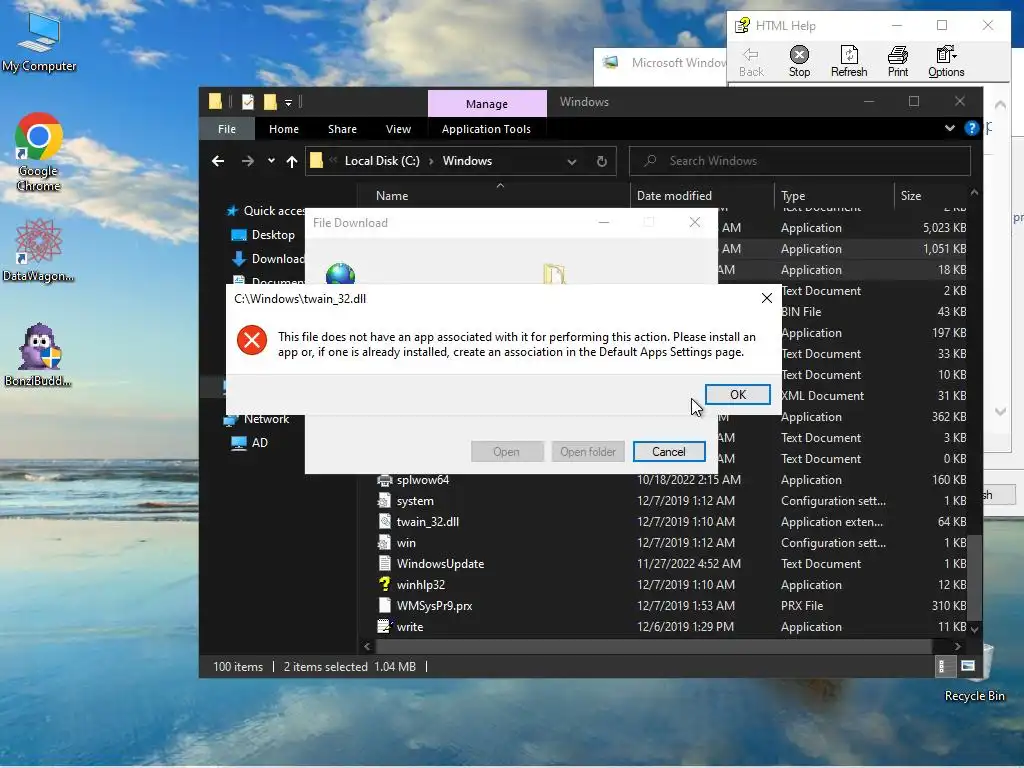The image size is (1024, 768).
Task: Open the recent locations dropdown arrow
Action: pyautogui.click(x=271, y=161)
